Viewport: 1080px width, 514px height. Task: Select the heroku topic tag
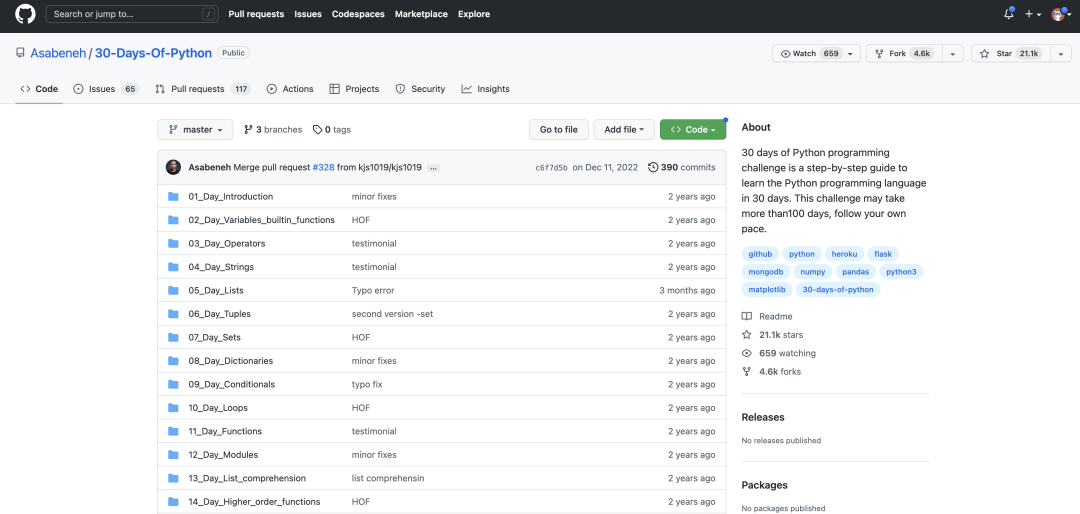click(844, 254)
